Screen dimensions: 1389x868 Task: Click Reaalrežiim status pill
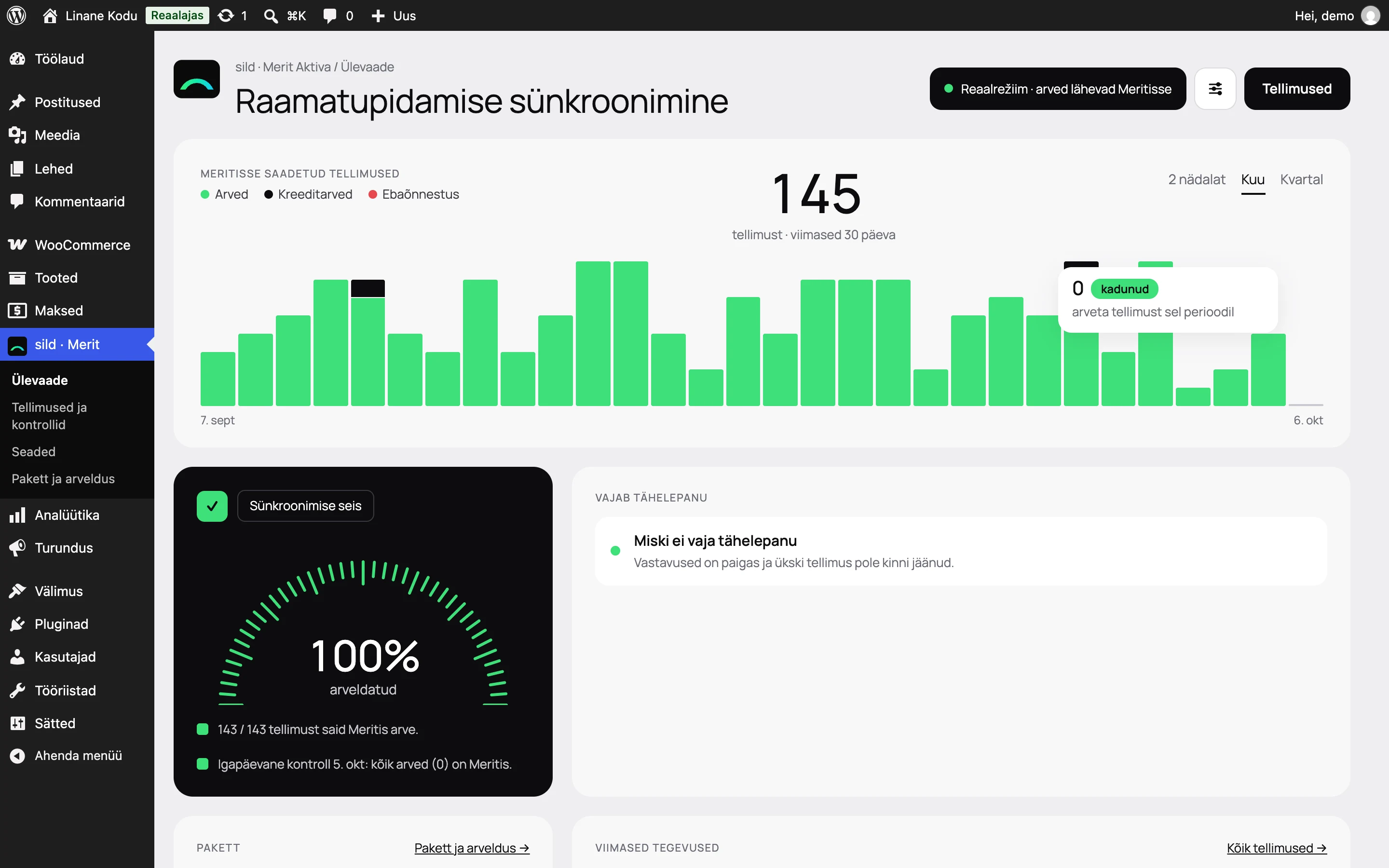coord(1057,89)
